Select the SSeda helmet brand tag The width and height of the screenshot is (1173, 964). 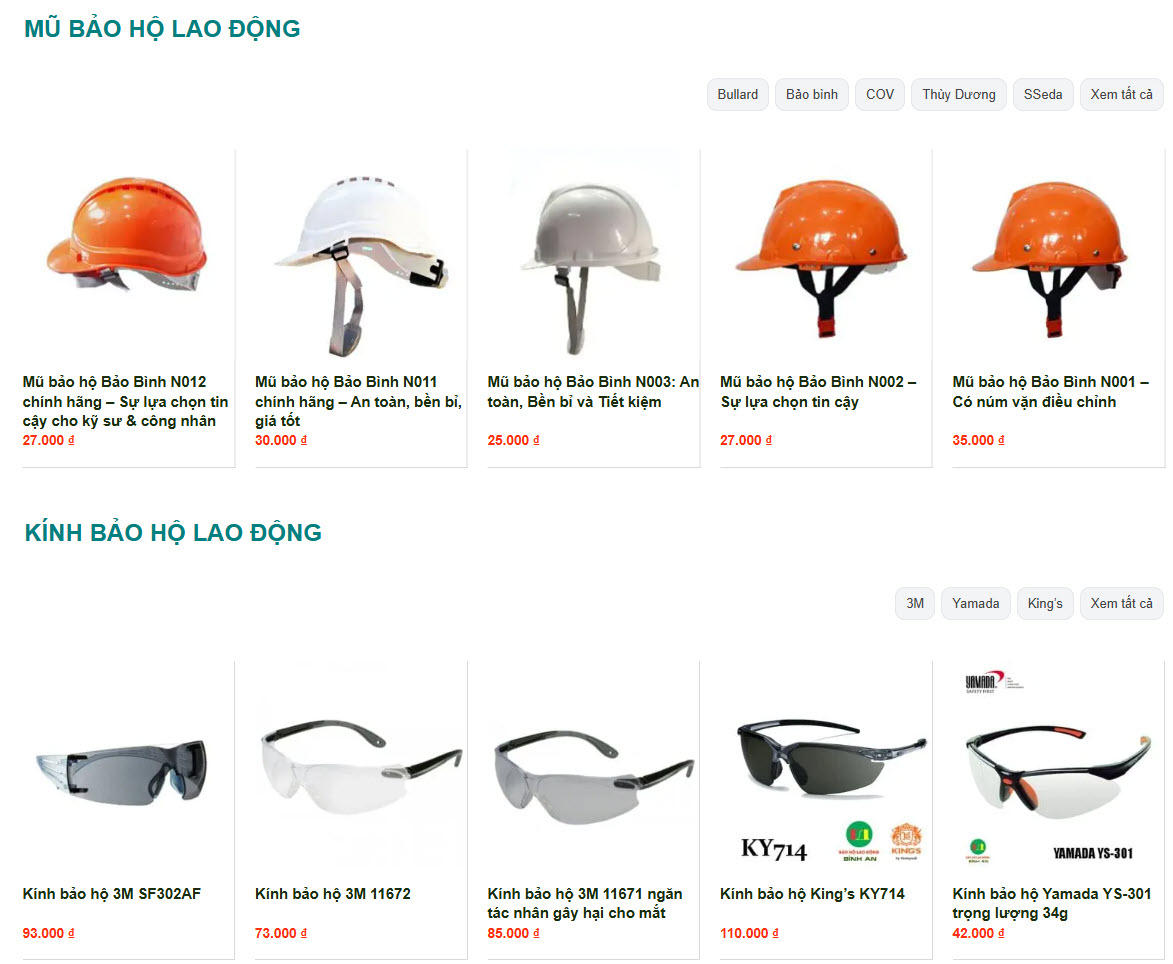[x=1043, y=94]
